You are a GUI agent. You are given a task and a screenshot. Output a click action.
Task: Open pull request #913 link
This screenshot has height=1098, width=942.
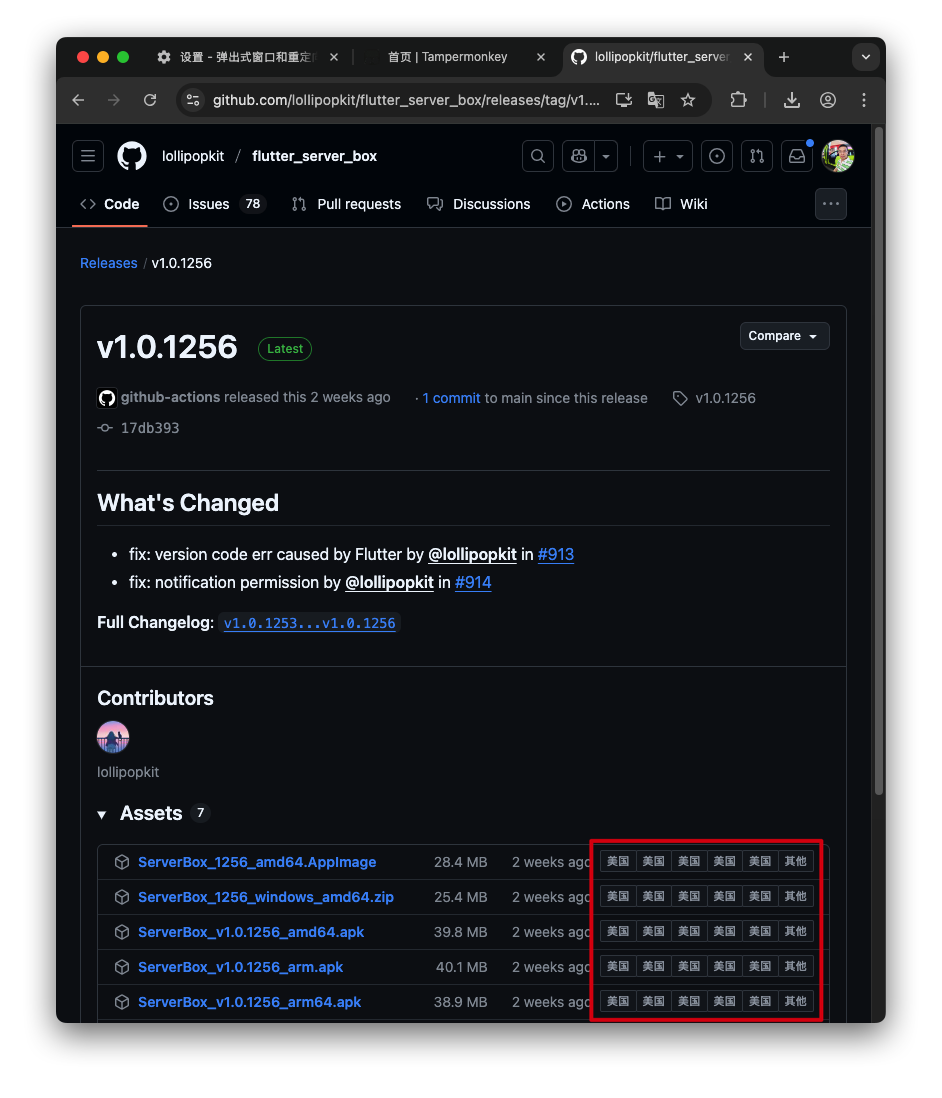(556, 554)
